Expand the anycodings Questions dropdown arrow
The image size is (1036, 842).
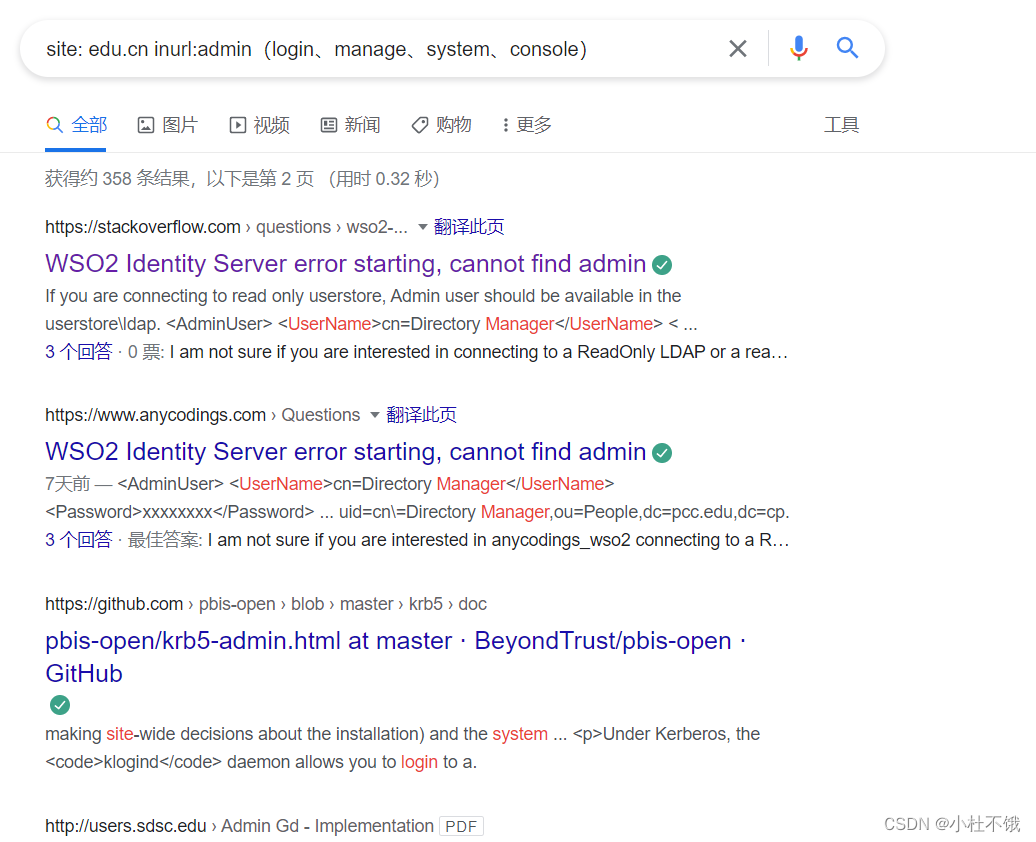point(377,415)
